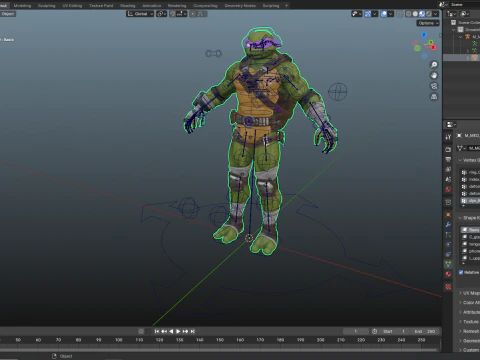The image size is (480, 360).
Task: Open Object Constraints properties tab
Action: click(448, 254)
